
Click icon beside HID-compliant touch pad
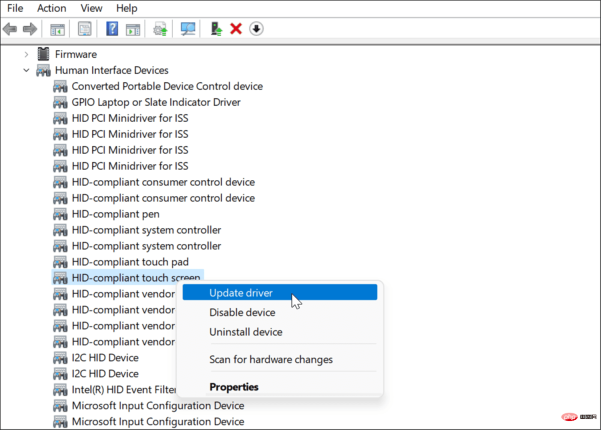tap(60, 262)
